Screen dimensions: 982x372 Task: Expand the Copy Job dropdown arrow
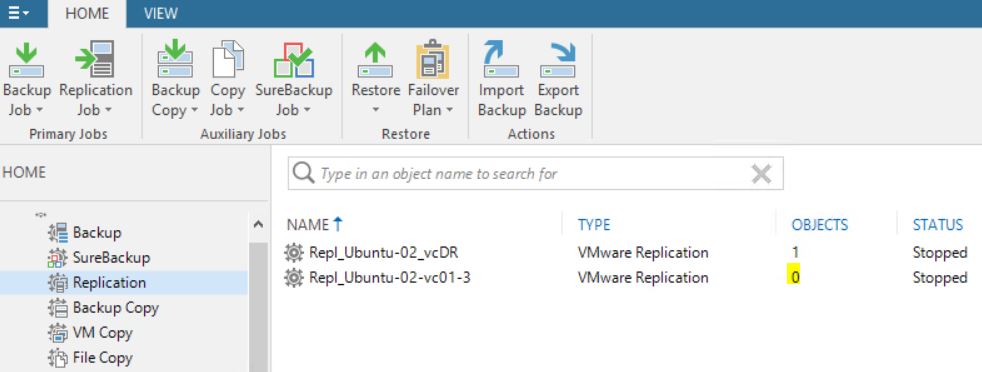pyautogui.click(x=240, y=111)
